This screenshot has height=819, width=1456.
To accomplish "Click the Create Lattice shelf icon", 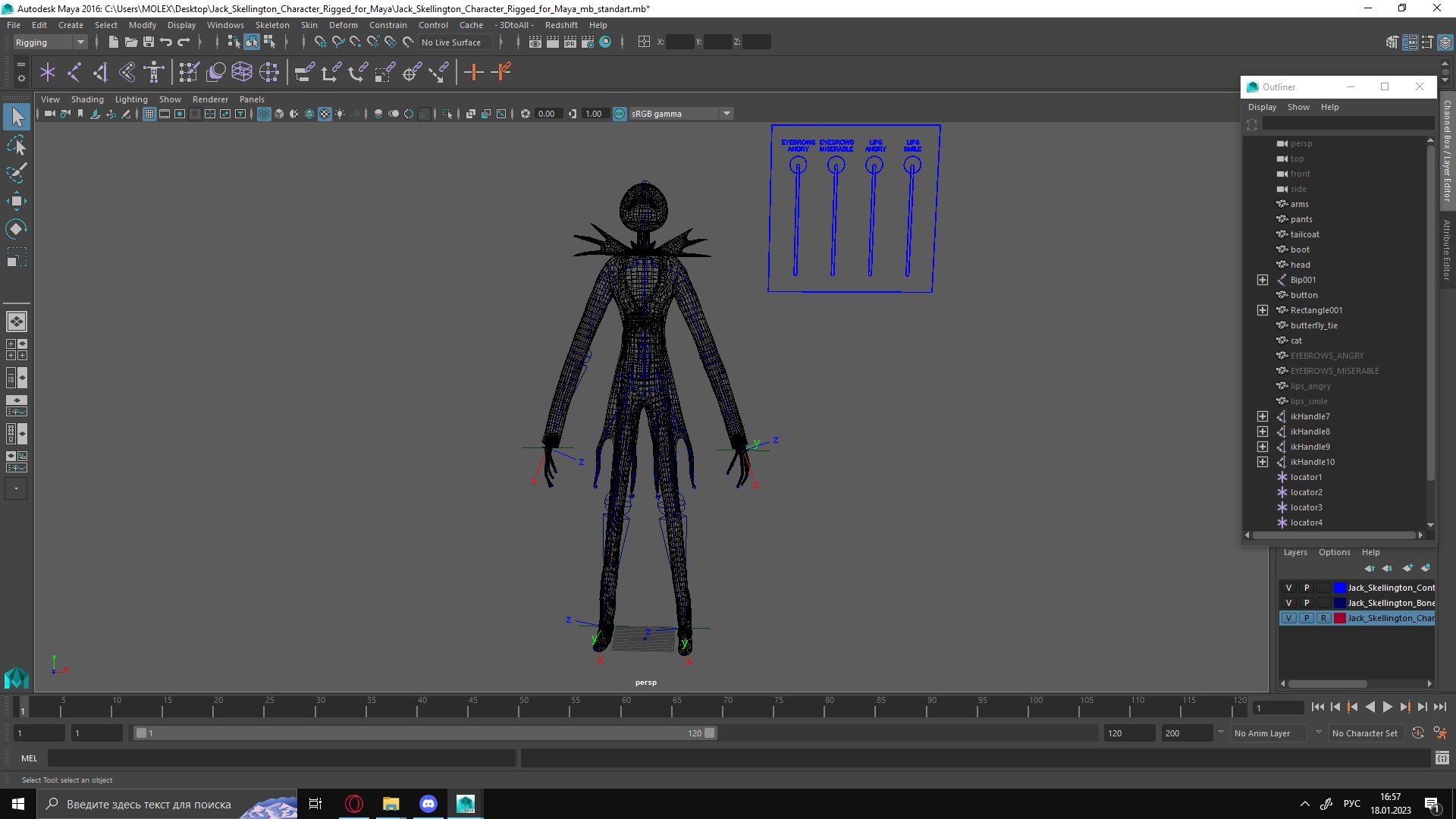I will coord(242,73).
